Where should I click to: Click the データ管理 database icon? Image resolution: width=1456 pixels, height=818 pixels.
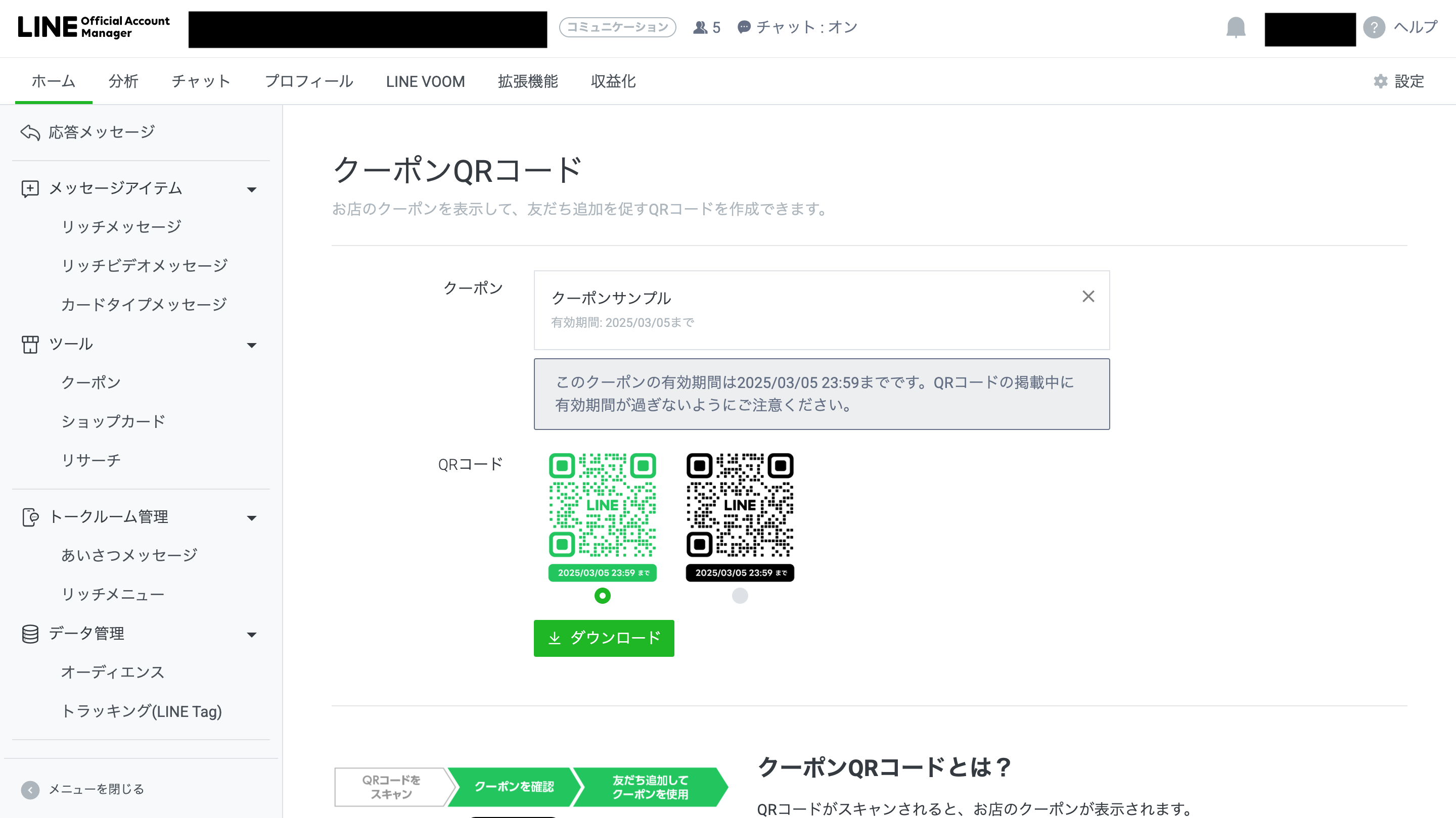(30, 634)
